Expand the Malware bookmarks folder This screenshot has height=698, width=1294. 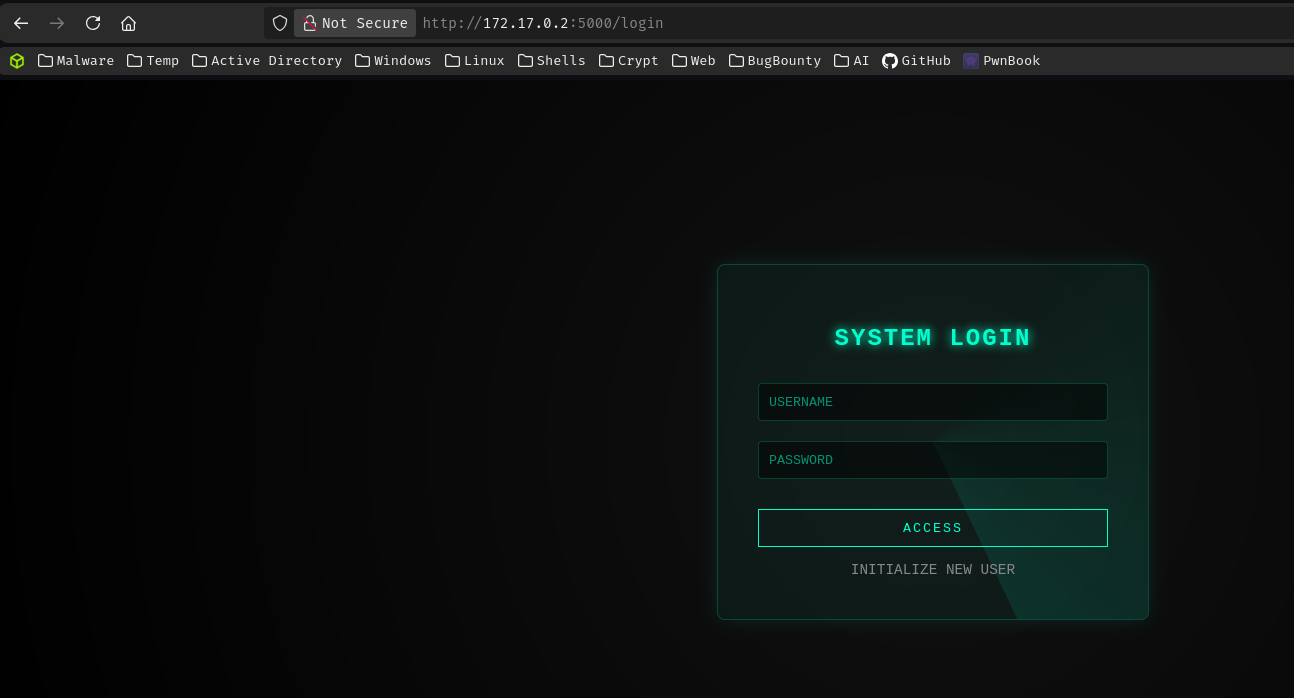tap(76, 61)
